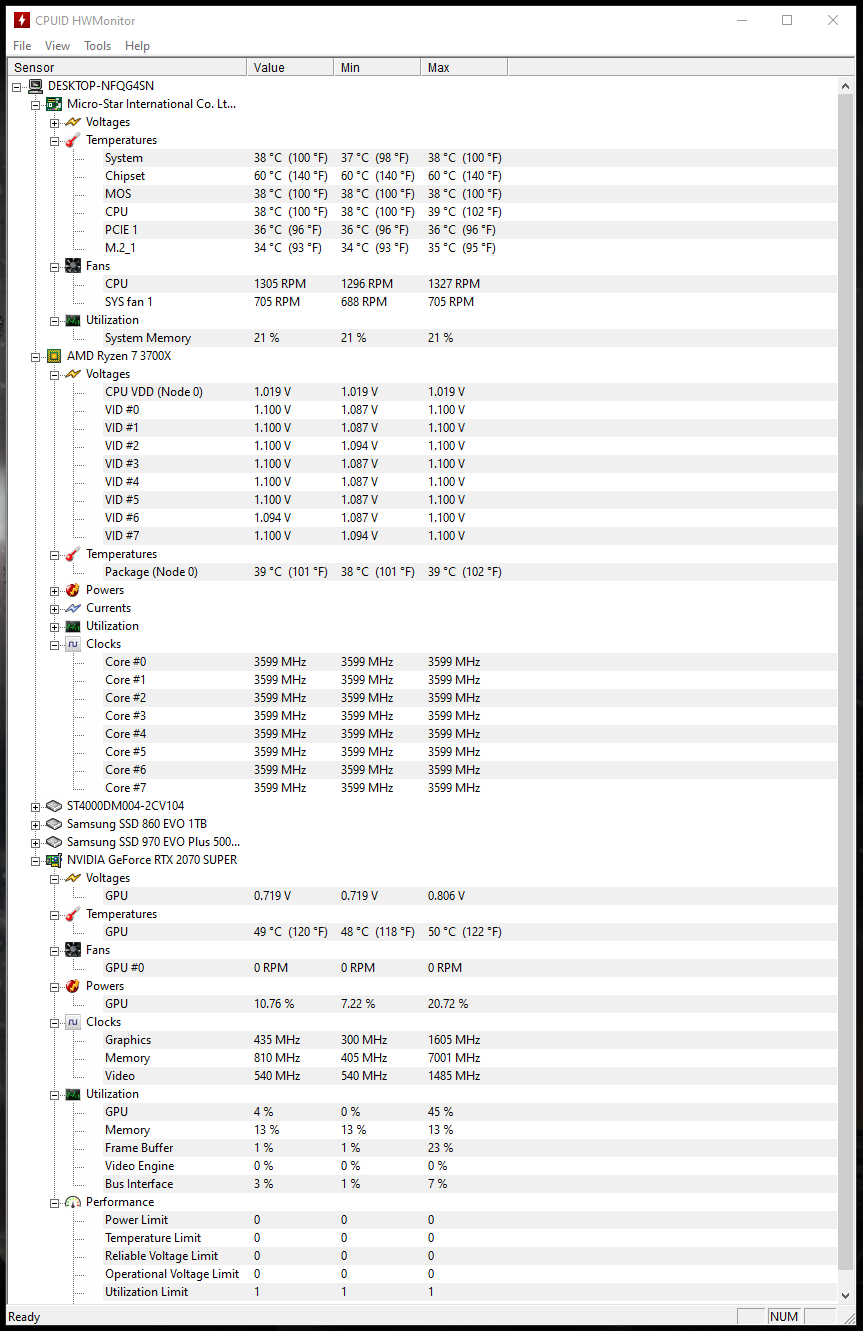Click the scrollbar up arrow

(846, 86)
